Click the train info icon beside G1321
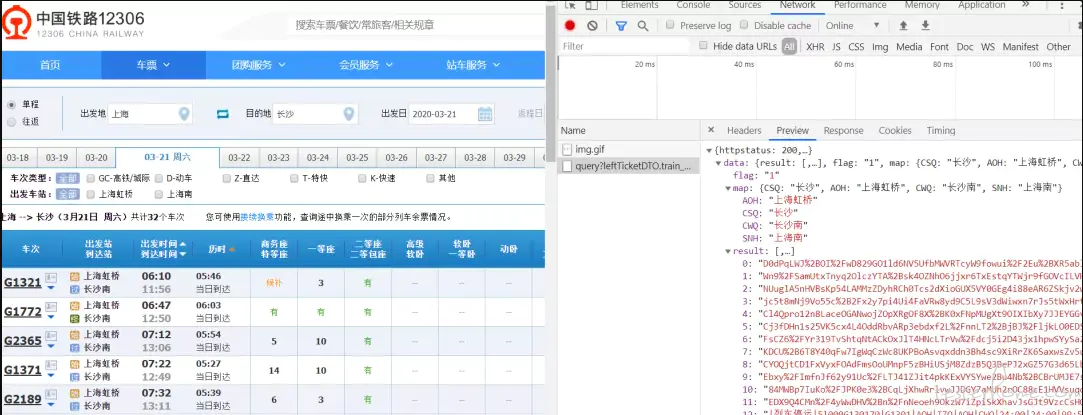The width and height of the screenshot is (1083, 415). click(51, 277)
